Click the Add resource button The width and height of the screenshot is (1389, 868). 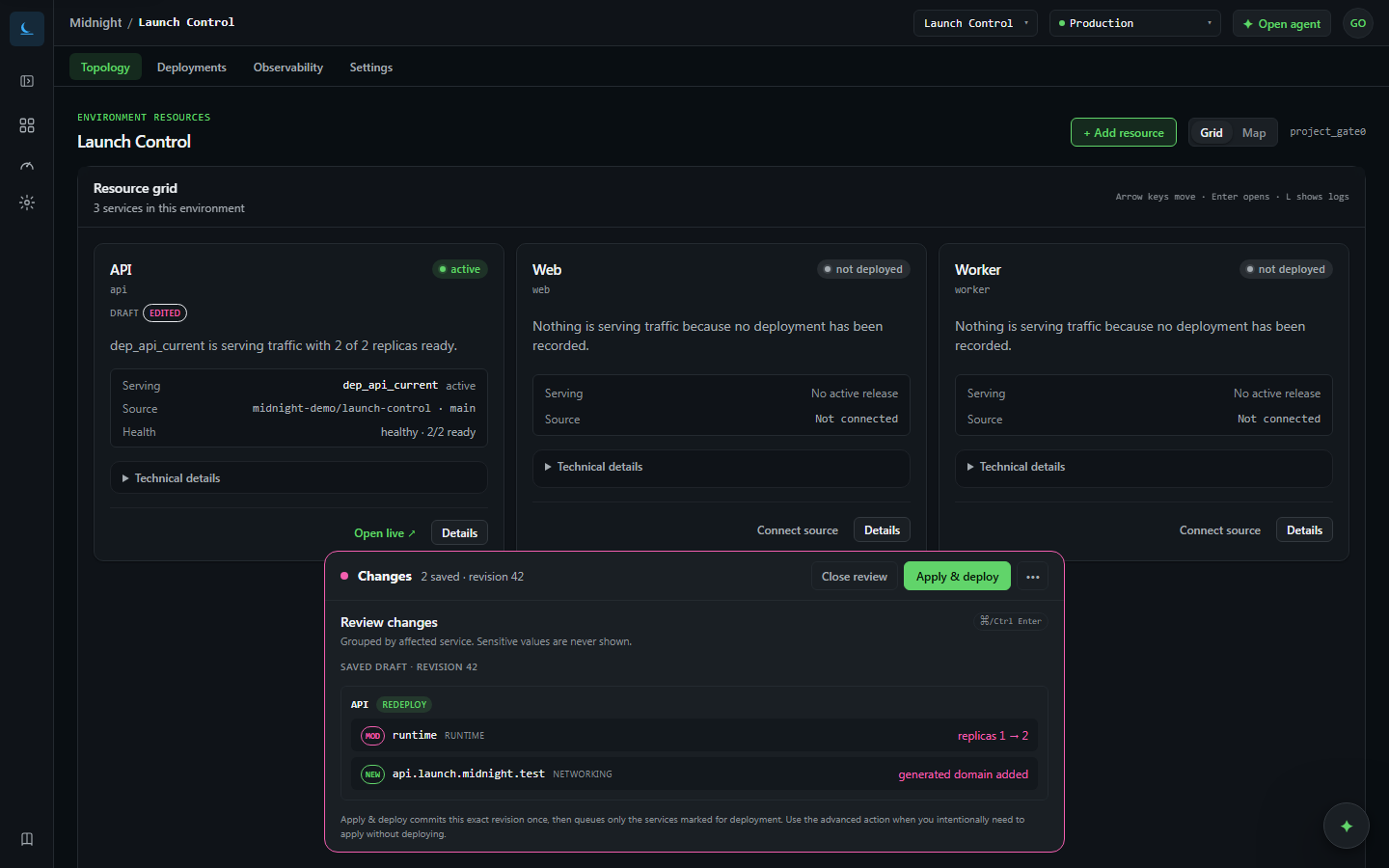coord(1124,133)
